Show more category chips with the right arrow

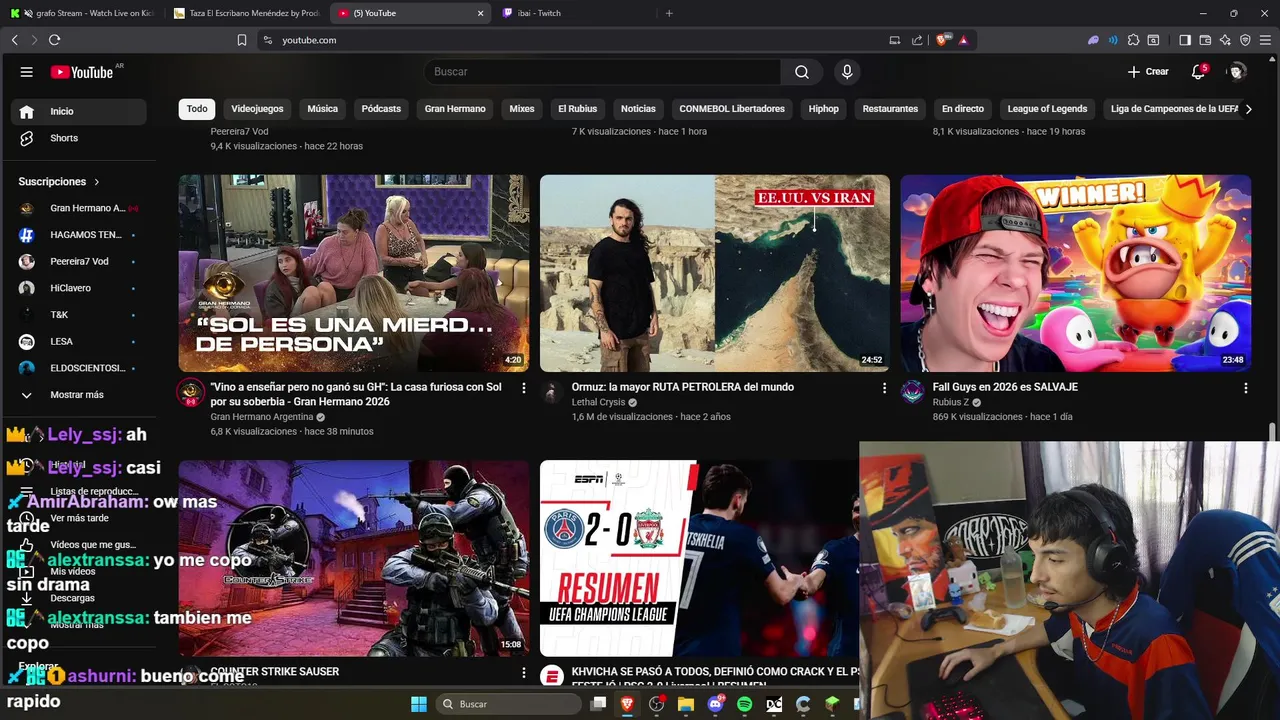(x=1248, y=109)
